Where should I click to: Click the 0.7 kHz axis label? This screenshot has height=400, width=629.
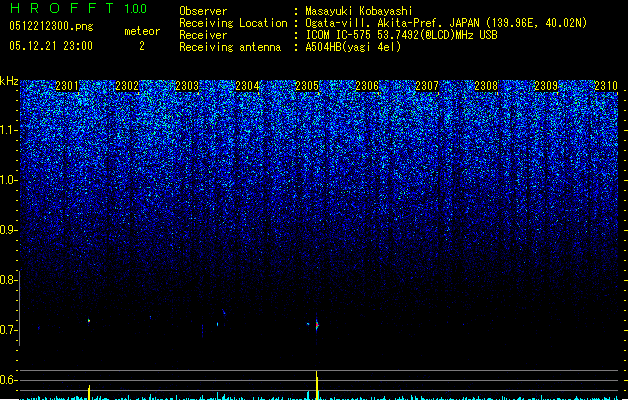(9, 330)
